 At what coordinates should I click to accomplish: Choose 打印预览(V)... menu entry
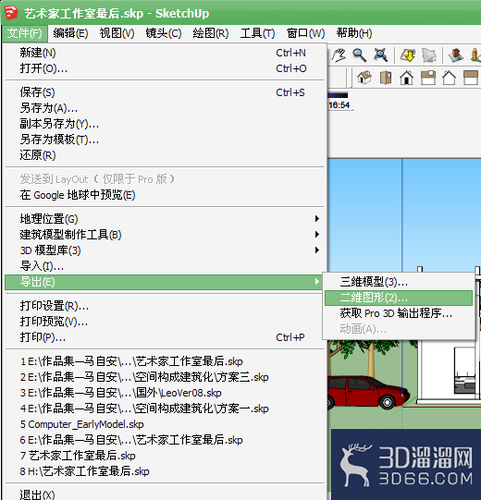click(165, 322)
